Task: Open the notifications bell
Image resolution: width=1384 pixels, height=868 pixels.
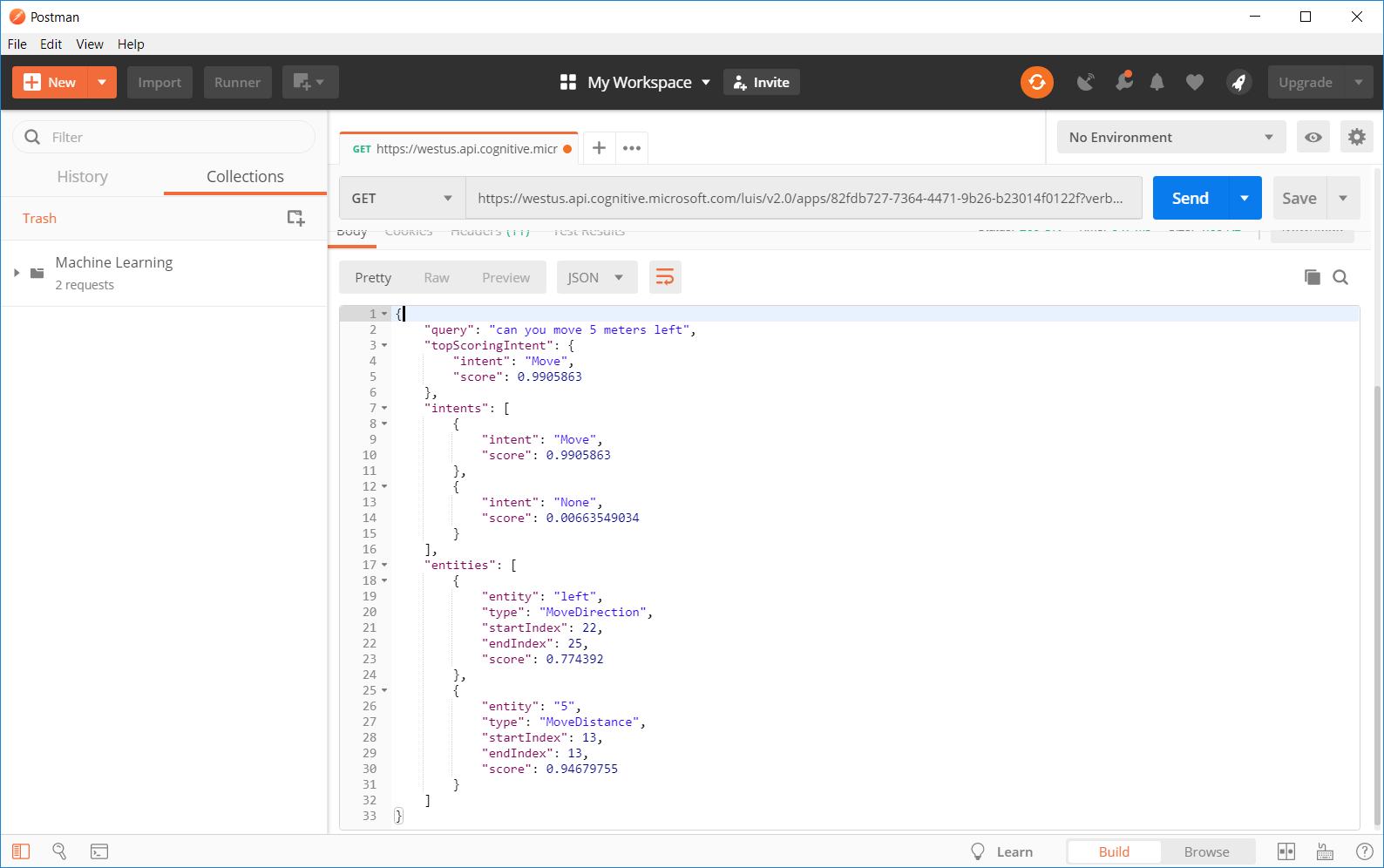Action: point(1157,82)
